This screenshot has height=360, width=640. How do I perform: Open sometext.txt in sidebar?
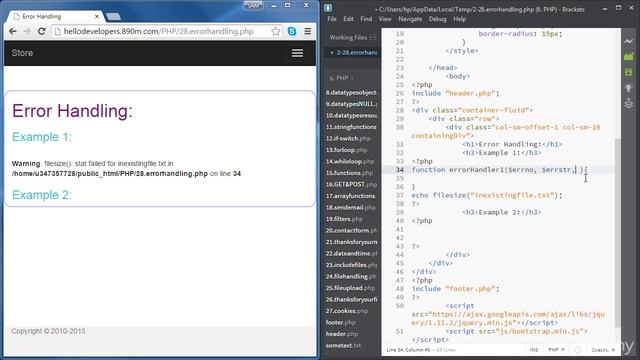[x=343, y=345]
